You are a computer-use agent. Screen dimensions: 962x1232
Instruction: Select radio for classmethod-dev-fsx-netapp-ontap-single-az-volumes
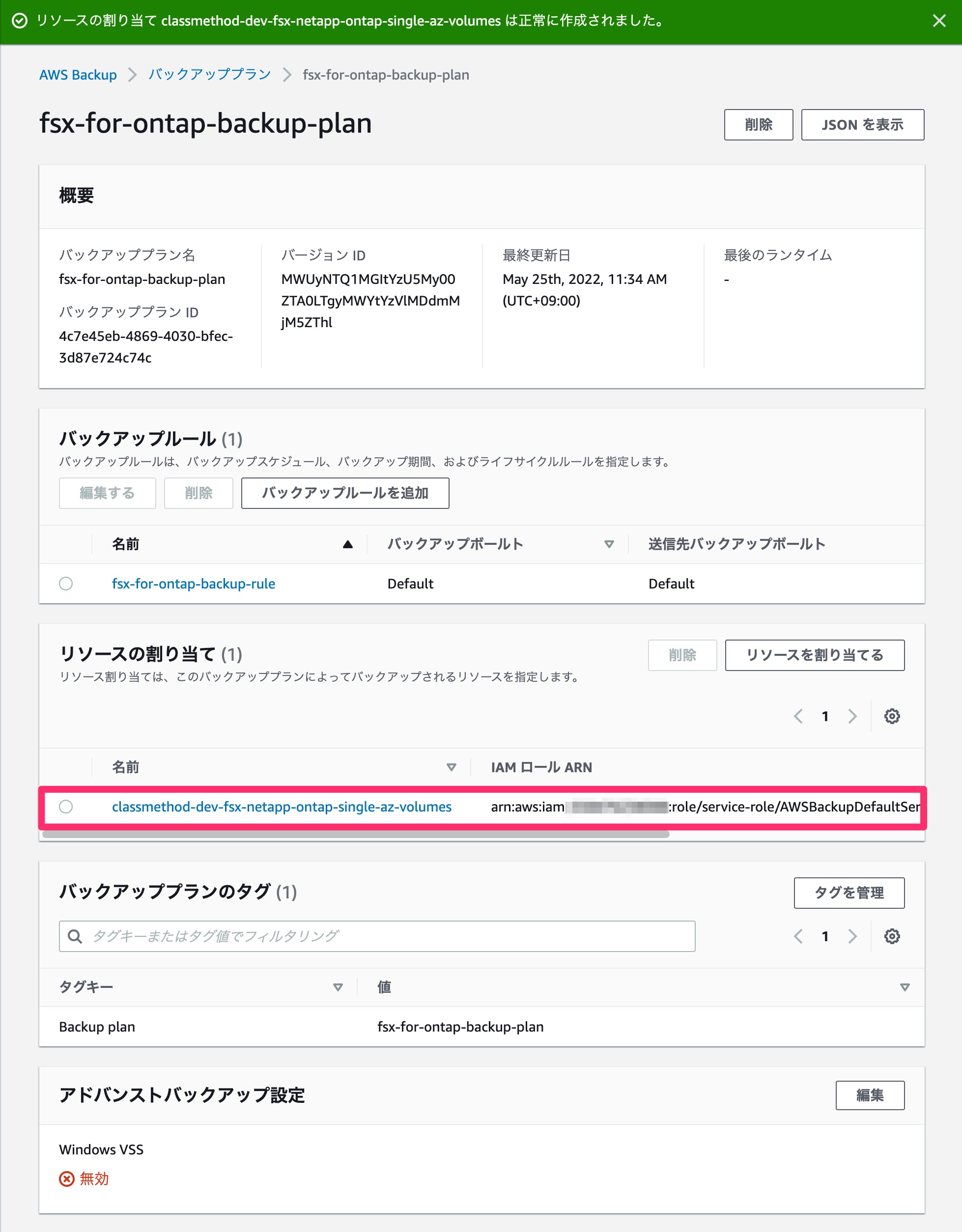66,807
